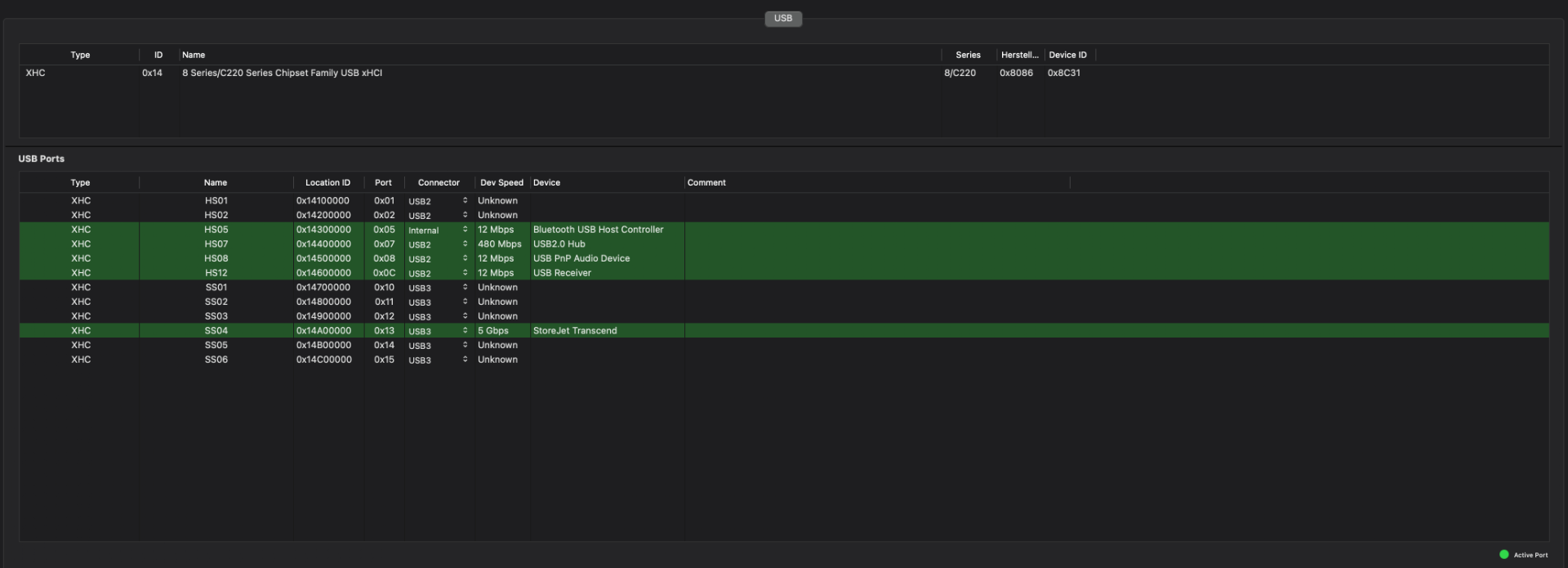Open connector dropdown for HS01 port
This screenshot has width=1568, height=568.
[x=465, y=201]
